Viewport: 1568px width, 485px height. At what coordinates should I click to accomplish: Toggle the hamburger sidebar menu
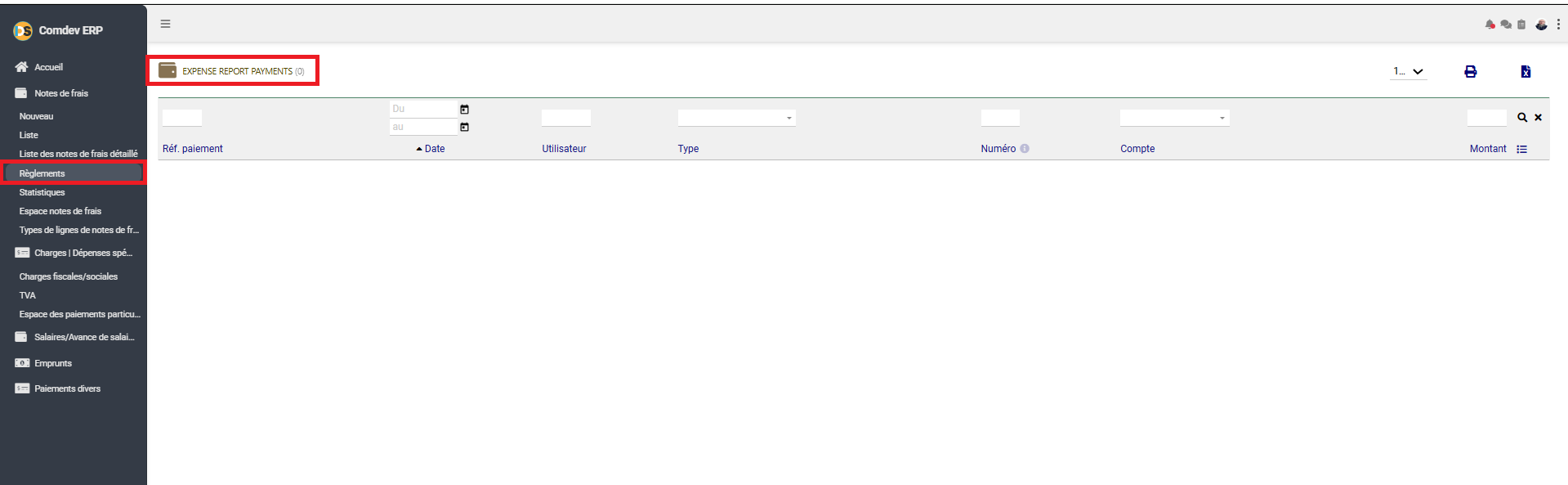pos(166,24)
